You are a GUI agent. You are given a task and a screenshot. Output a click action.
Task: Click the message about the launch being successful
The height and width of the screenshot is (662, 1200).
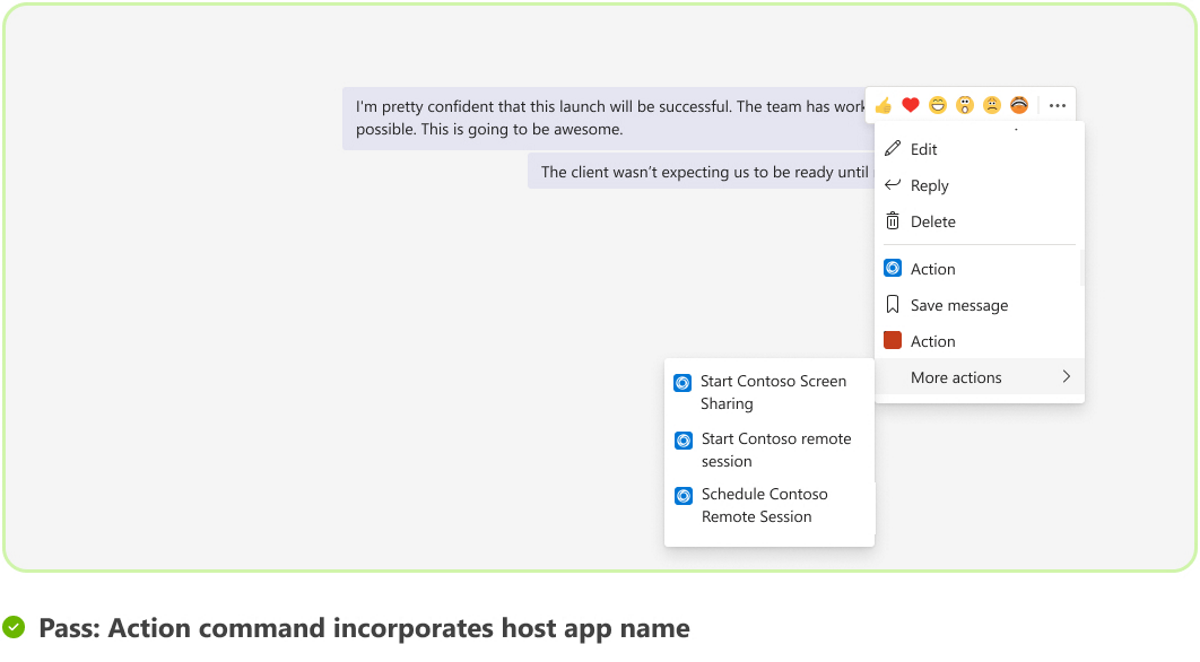tap(600, 117)
